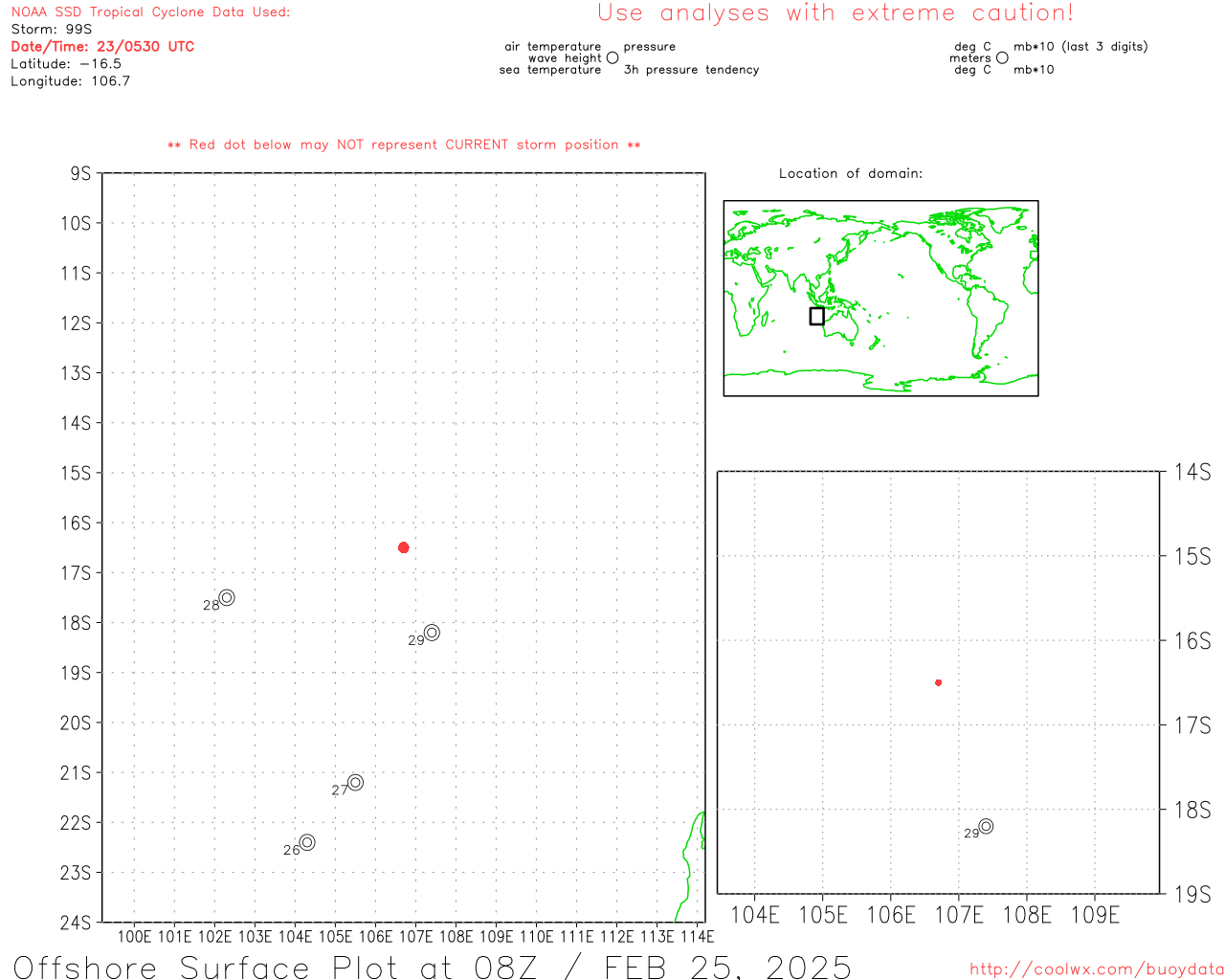1225x980 pixels.
Task: Select the buoy marker labeled 26
Action: [x=307, y=842]
